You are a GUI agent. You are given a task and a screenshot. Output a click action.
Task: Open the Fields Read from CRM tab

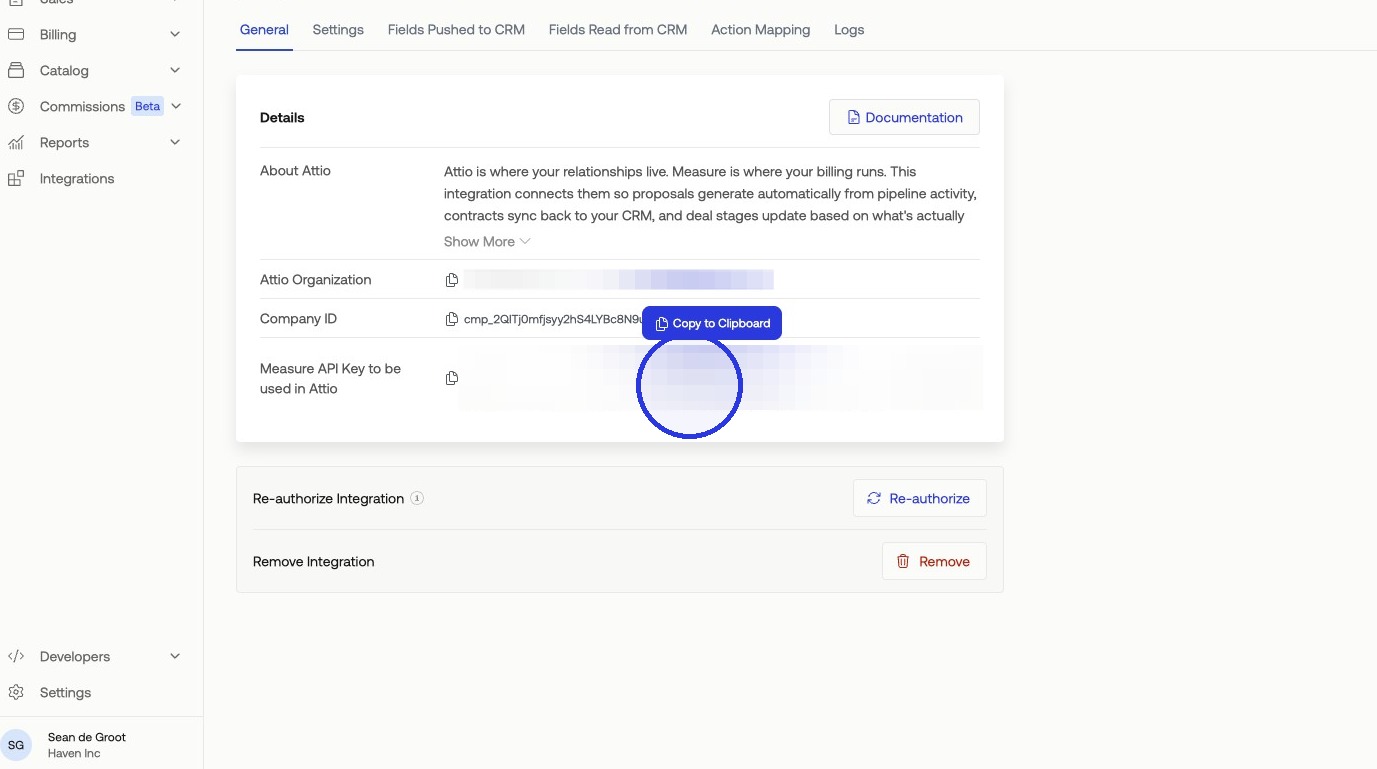(618, 30)
